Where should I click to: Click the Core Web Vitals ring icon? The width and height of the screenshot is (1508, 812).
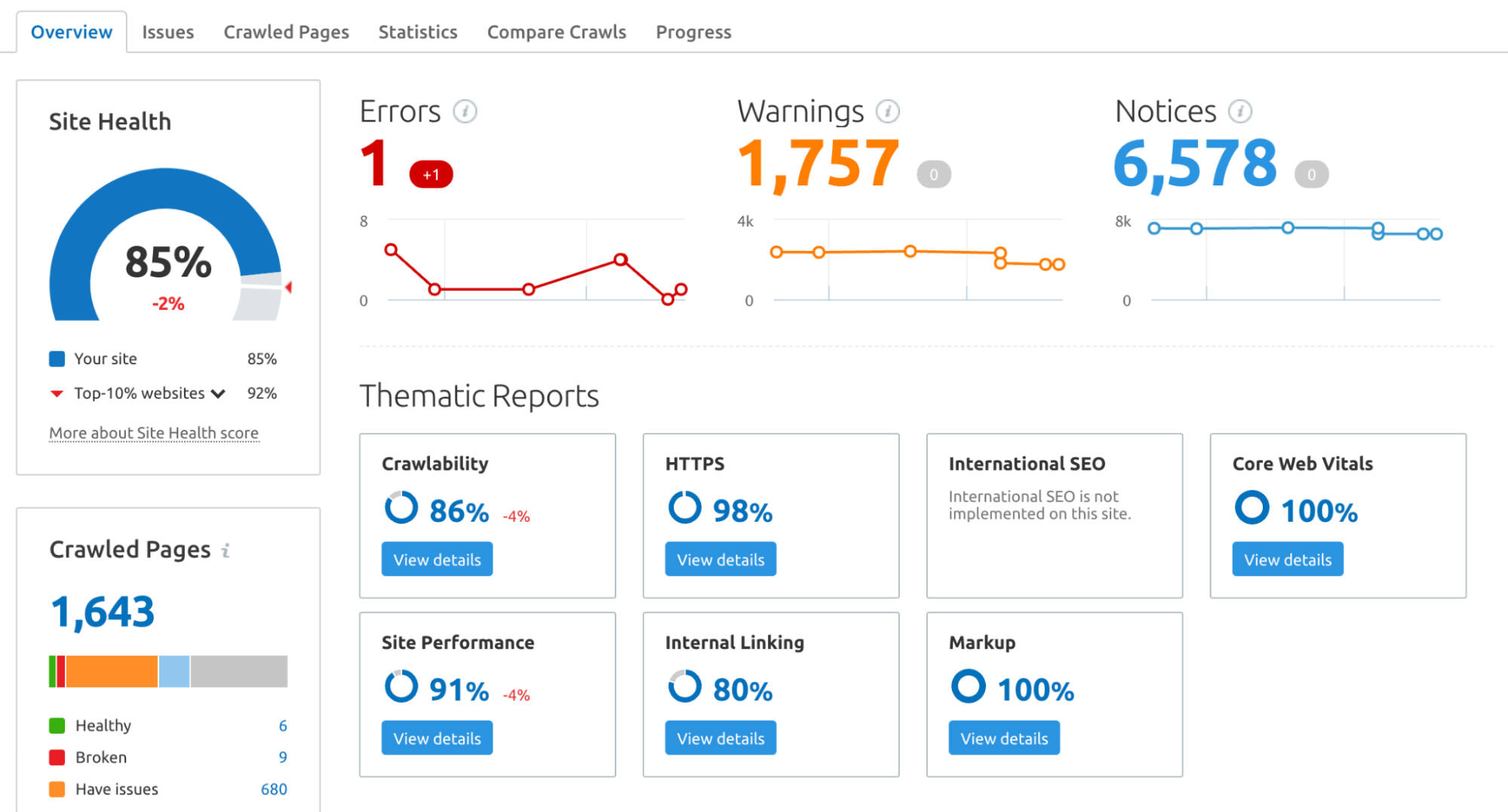point(1252,508)
